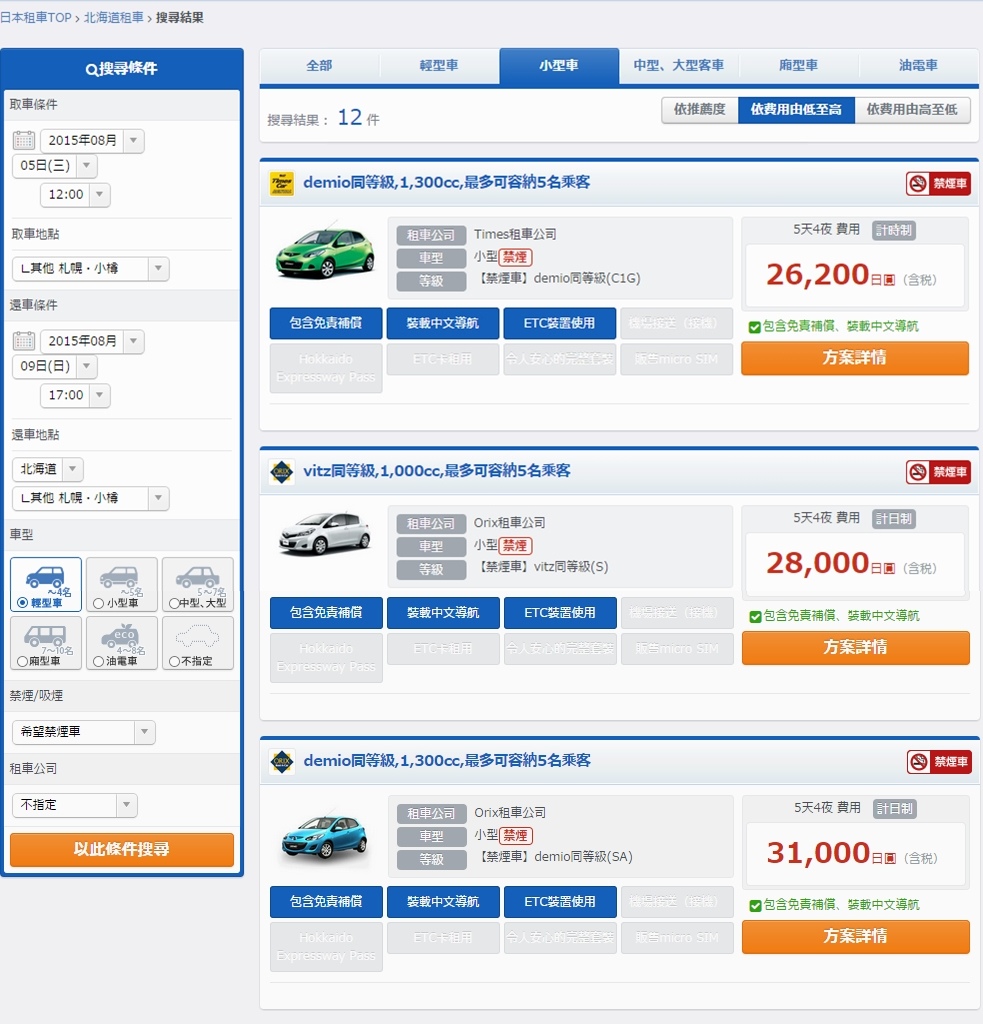Viewport: 983px width, 1024px height.
Task: Open the pickup location dropdown
Action: coord(91,268)
